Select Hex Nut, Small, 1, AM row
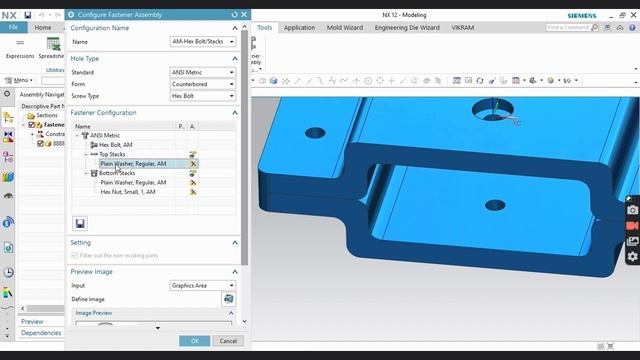This screenshot has height=360, width=640. (128, 192)
